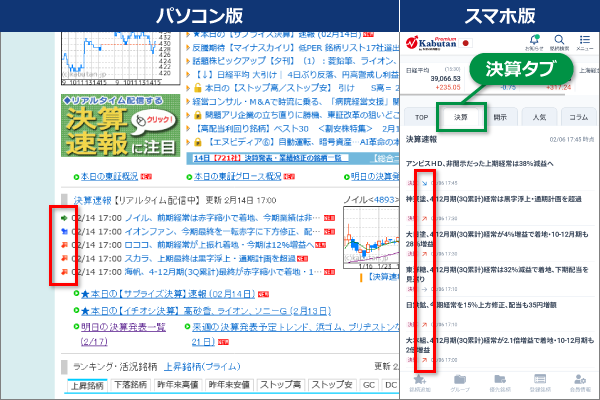Open the 本日の東証グロース概況 link

pos(238,176)
